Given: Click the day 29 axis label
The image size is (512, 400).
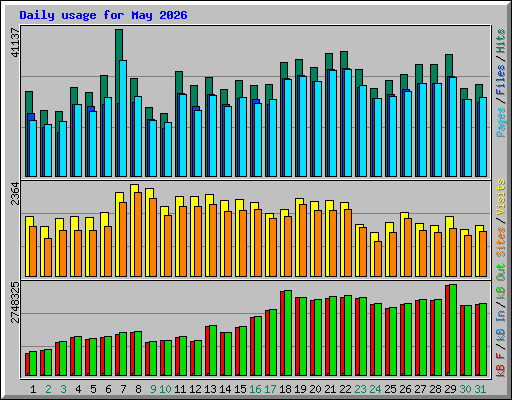Looking at the screenshot, I should pyautogui.click(x=450, y=389).
